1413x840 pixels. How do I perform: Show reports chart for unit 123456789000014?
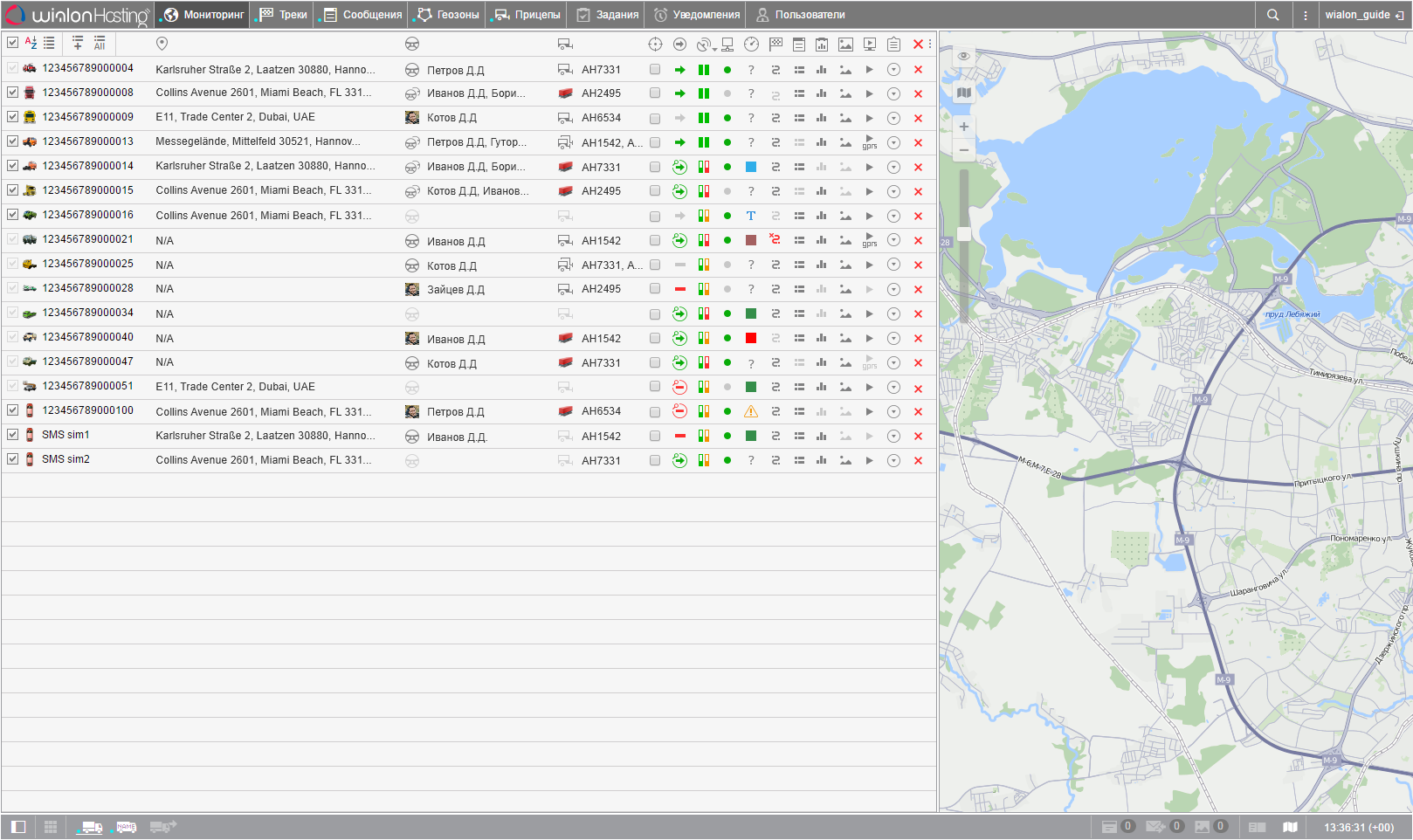pos(821,167)
